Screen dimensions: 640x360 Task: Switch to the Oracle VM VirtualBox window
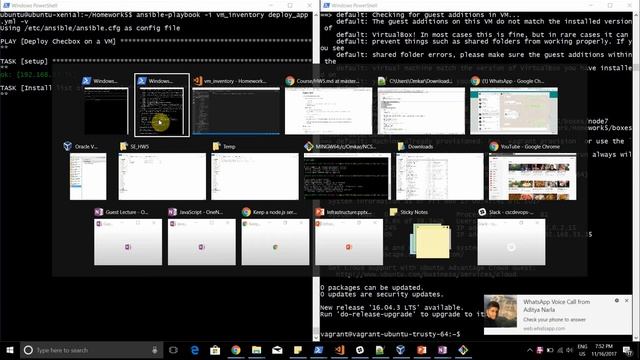(88, 171)
